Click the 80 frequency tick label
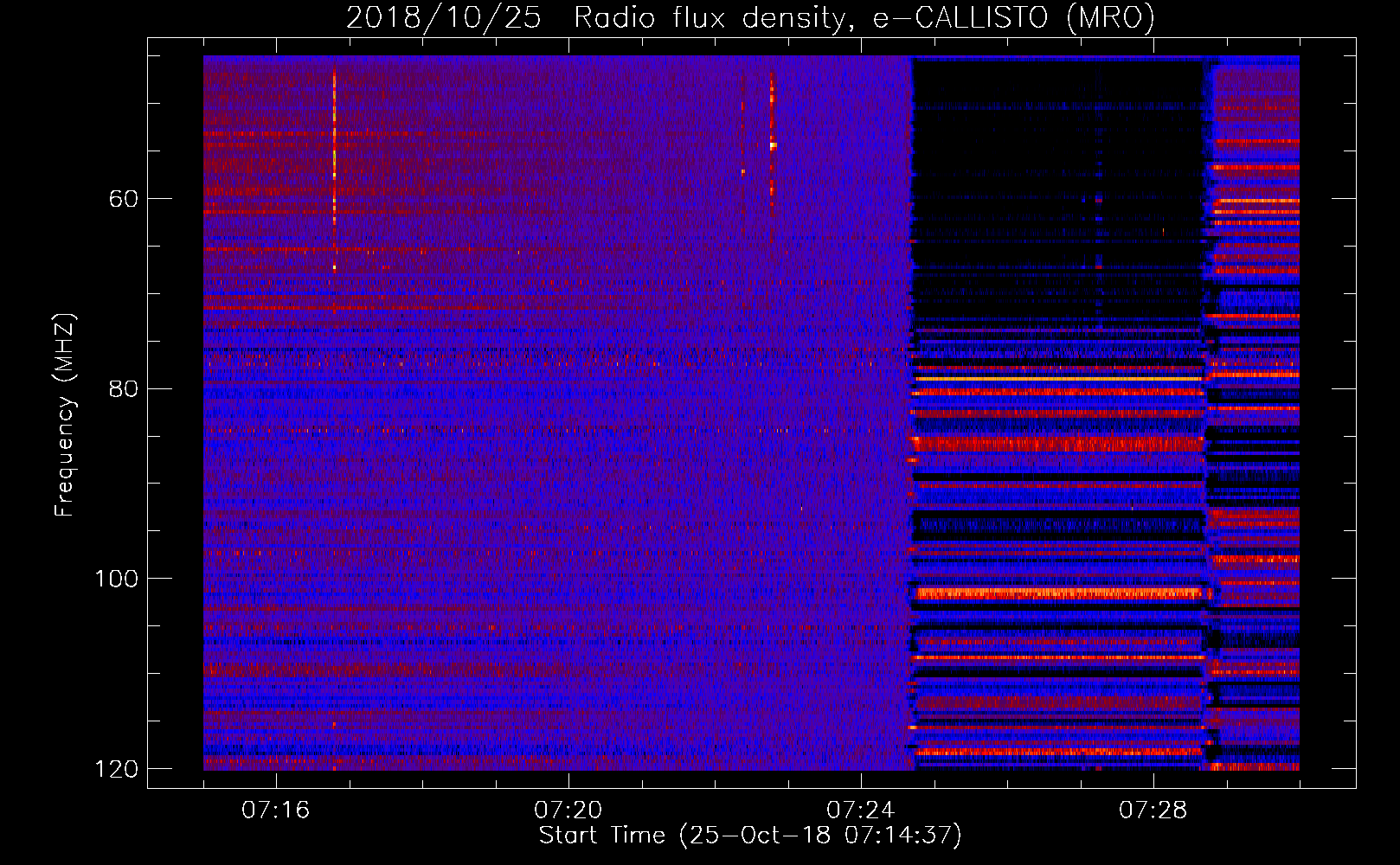 point(123,388)
